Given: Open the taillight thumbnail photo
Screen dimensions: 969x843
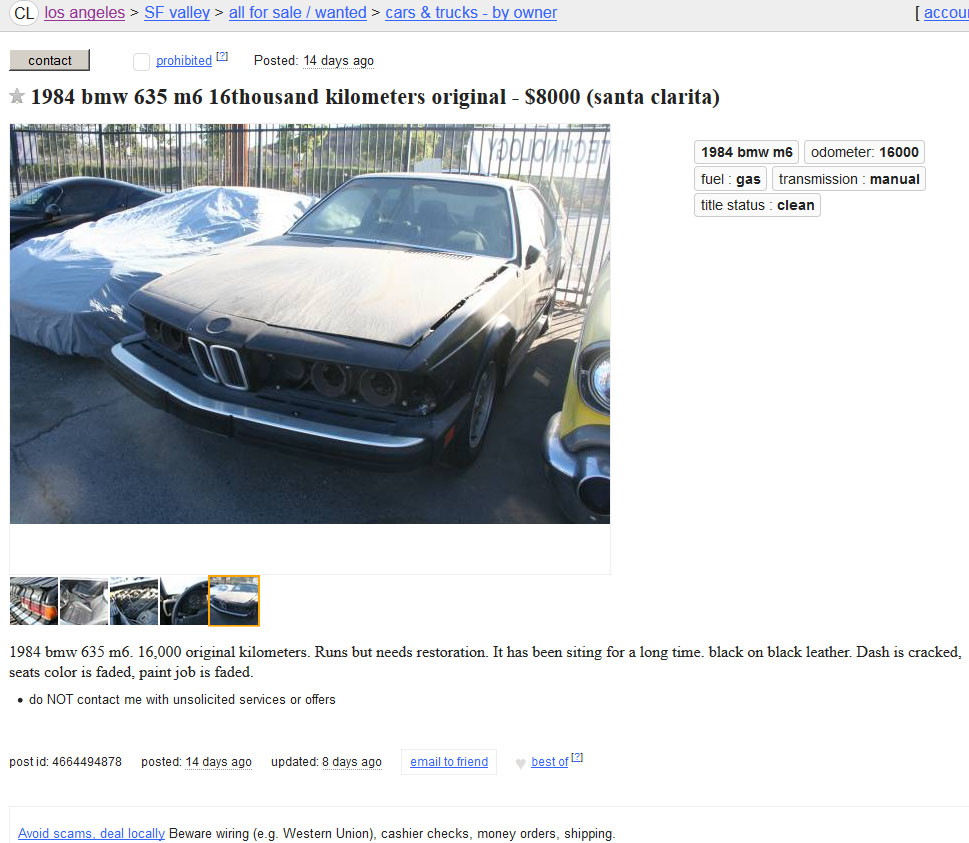Looking at the screenshot, I should 34,601.
